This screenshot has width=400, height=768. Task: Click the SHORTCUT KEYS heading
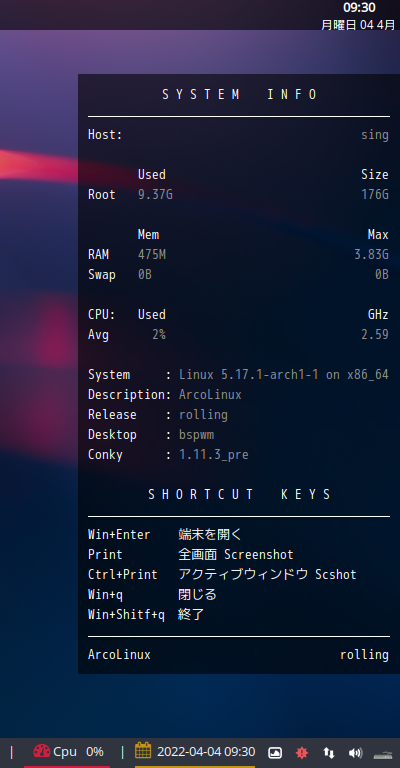point(239,494)
